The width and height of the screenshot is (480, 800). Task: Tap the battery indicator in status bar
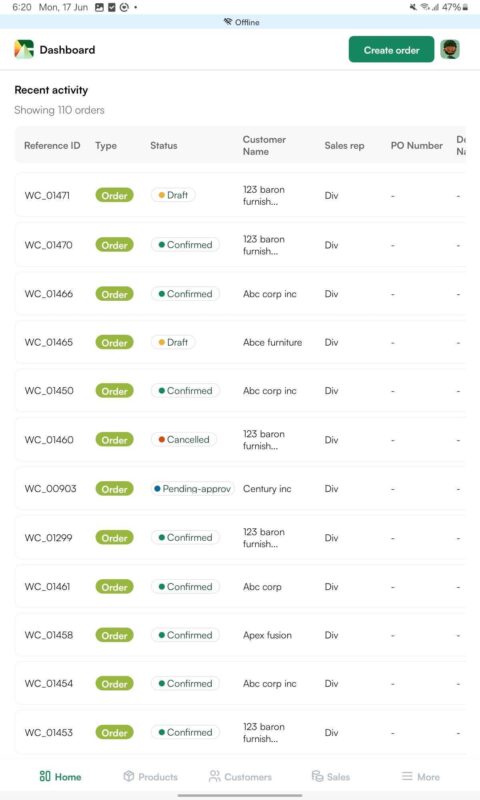(465, 7)
